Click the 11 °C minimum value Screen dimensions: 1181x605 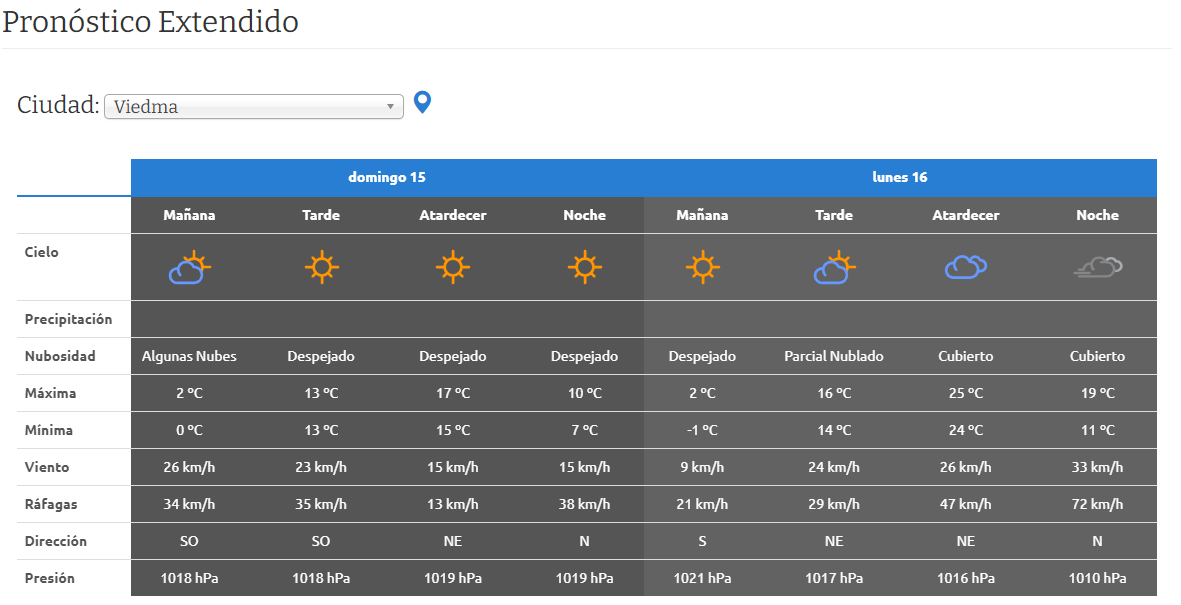1097,430
